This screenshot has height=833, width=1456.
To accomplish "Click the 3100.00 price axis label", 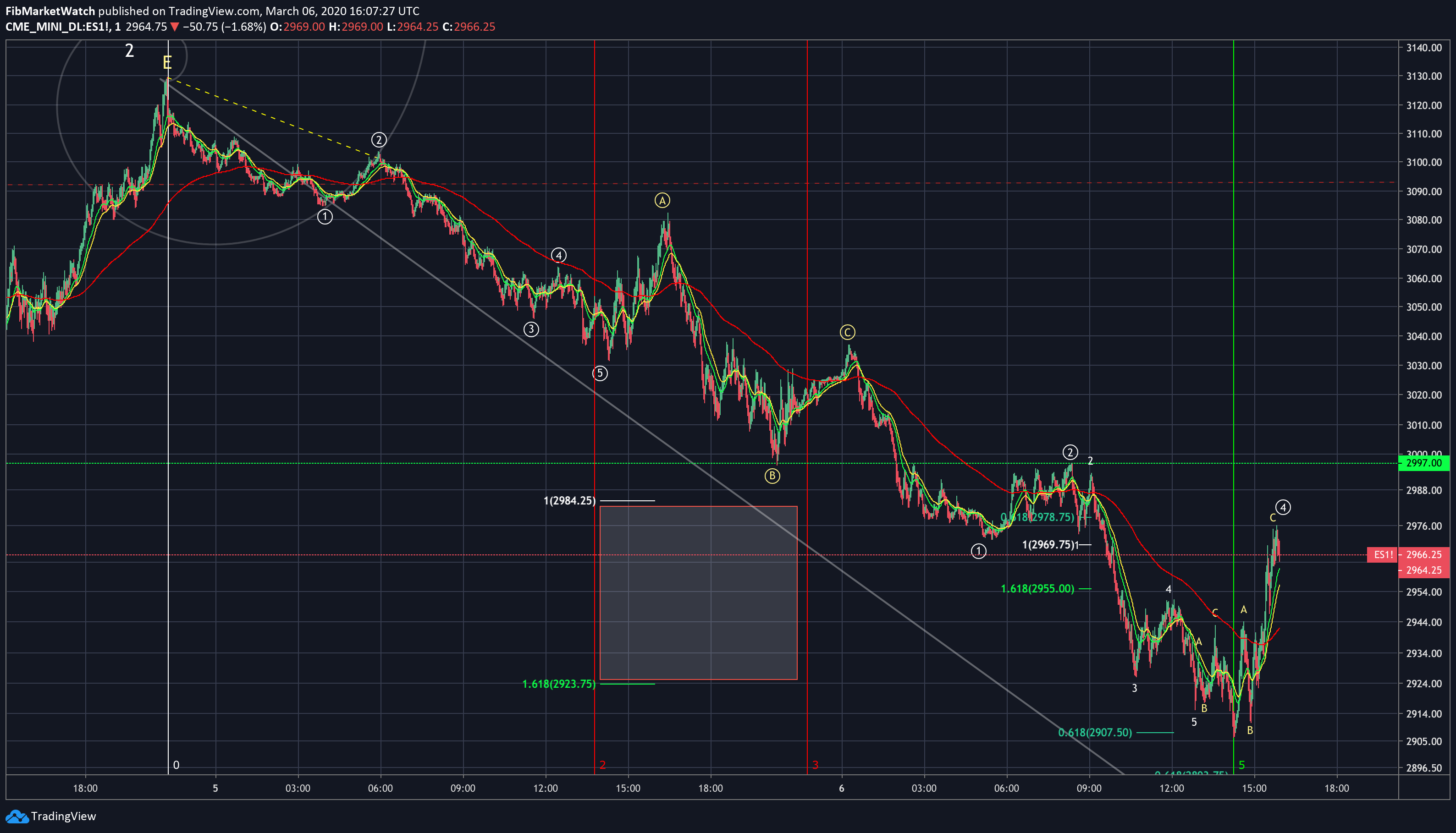I will pyautogui.click(x=1423, y=162).
